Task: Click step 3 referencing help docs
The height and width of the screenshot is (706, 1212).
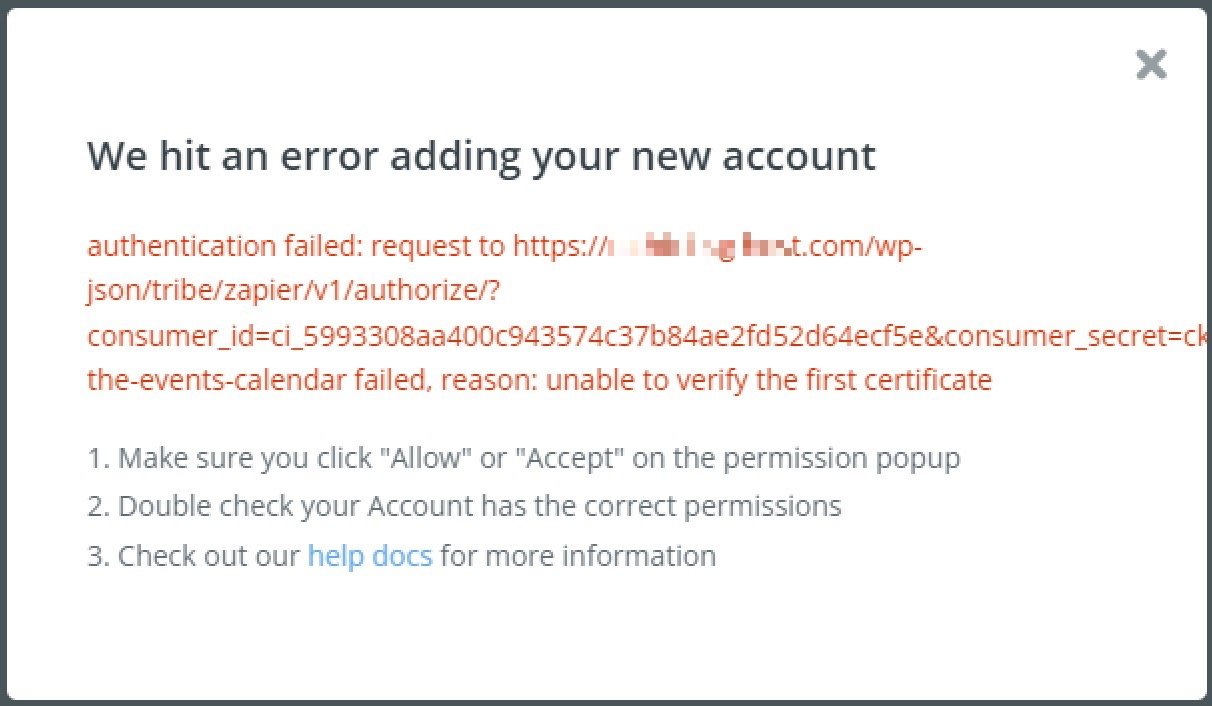Action: point(400,555)
